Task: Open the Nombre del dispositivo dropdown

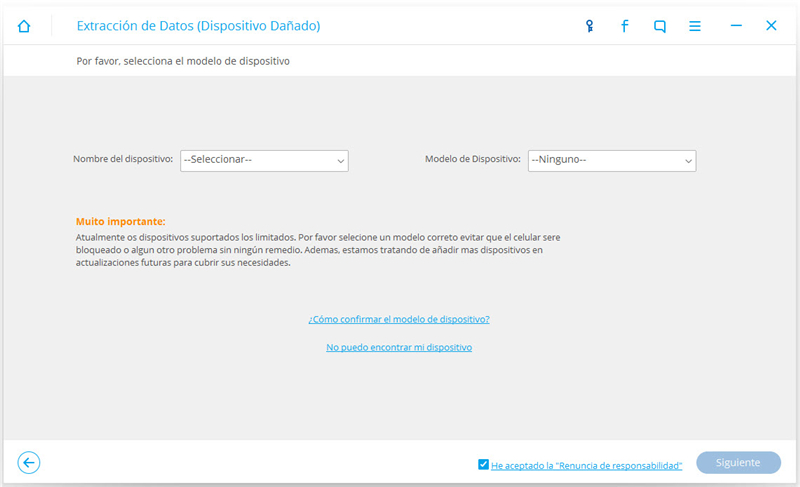Action: (x=264, y=161)
